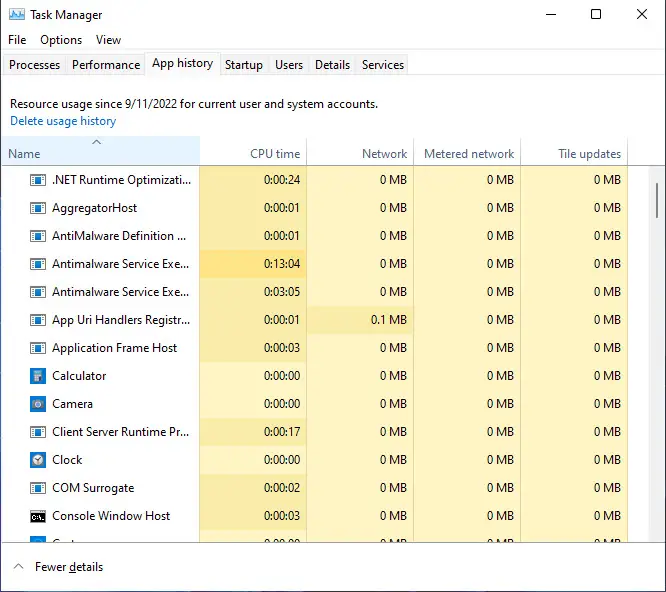Viewport: 666px width, 592px height.
Task: Click the Camera app icon
Action: click(38, 404)
